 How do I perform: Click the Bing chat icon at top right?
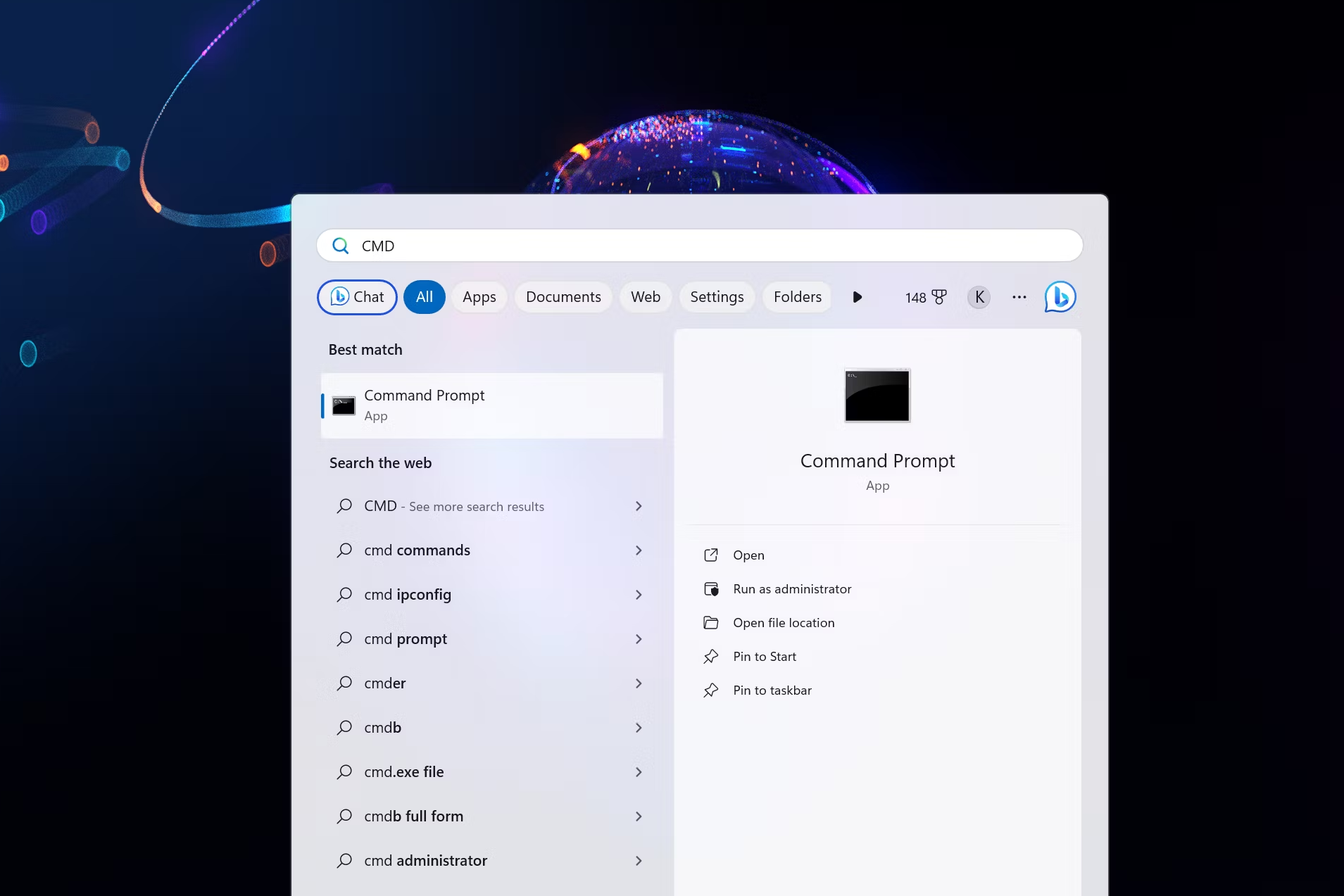pyautogui.click(x=1060, y=297)
